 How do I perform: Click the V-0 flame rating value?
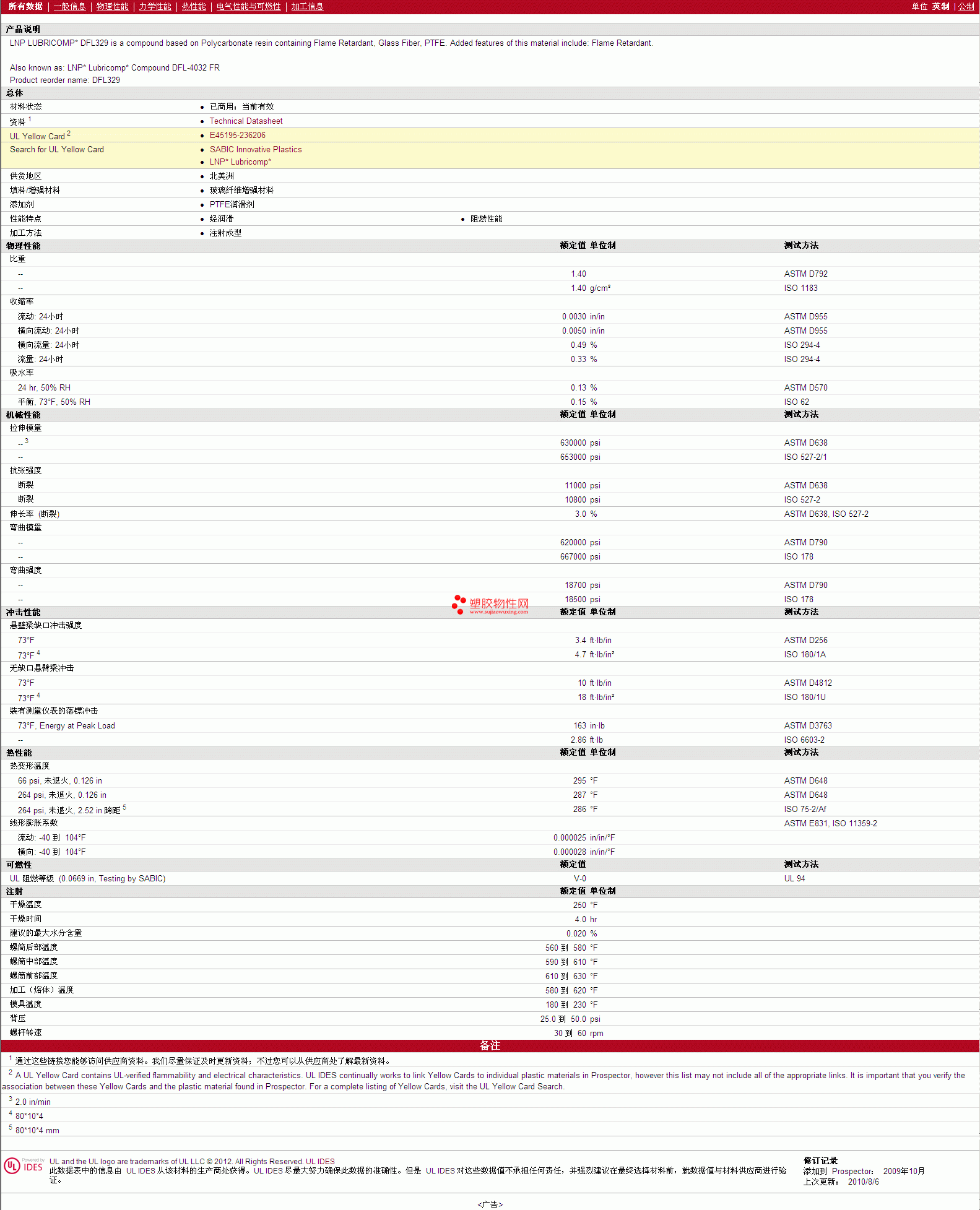tap(579, 879)
